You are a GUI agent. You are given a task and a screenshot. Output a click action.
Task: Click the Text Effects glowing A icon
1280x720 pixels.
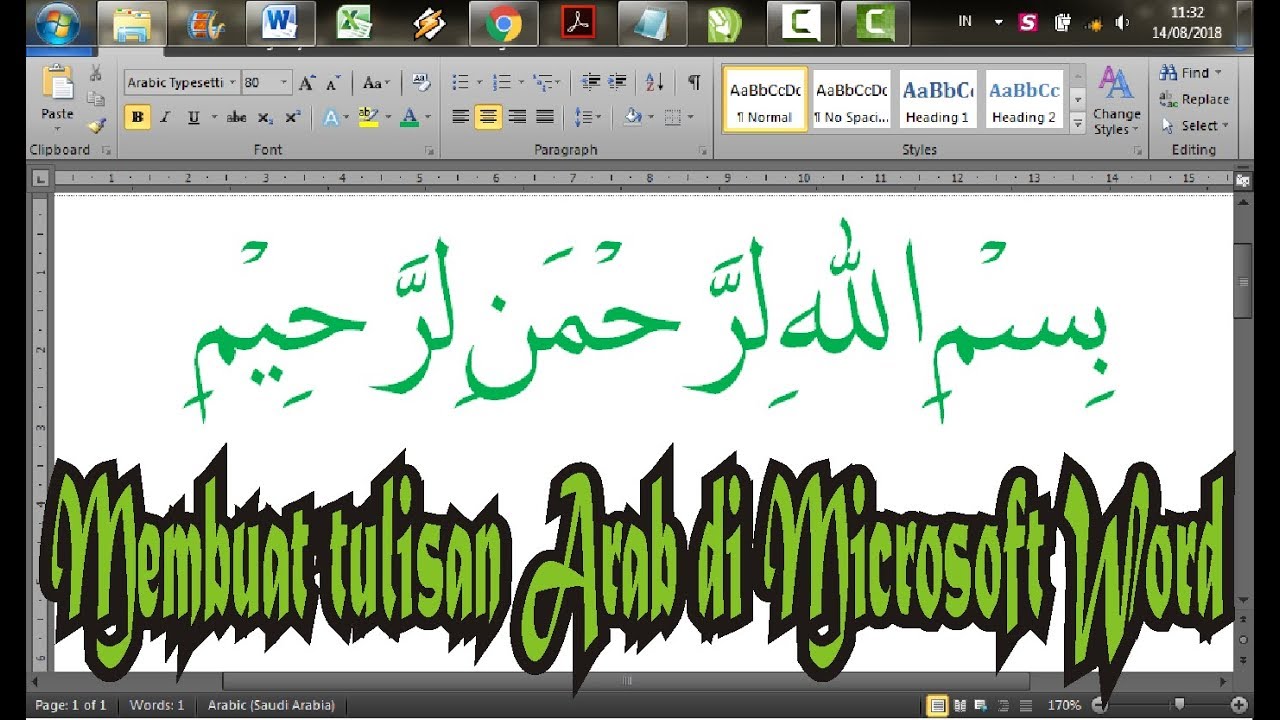pyautogui.click(x=331, y=117)
